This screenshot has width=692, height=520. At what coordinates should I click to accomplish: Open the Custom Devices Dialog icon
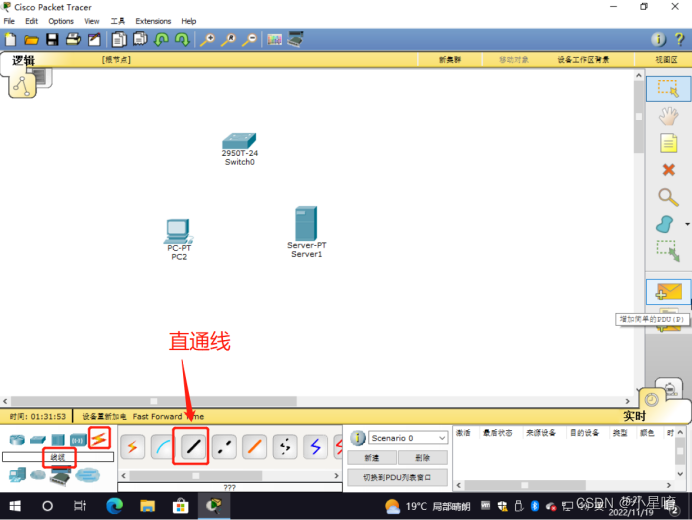295,39
